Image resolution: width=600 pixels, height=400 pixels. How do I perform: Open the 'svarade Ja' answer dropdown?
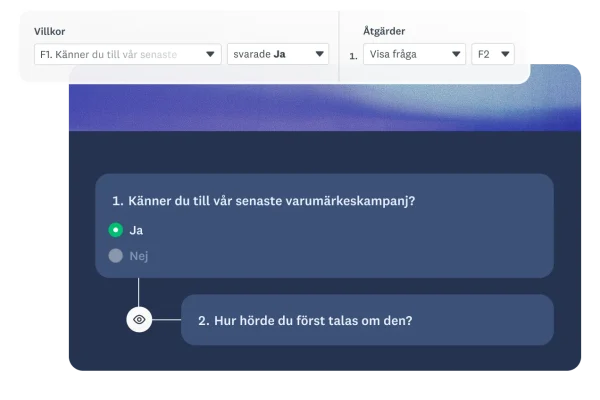(278, 54)
